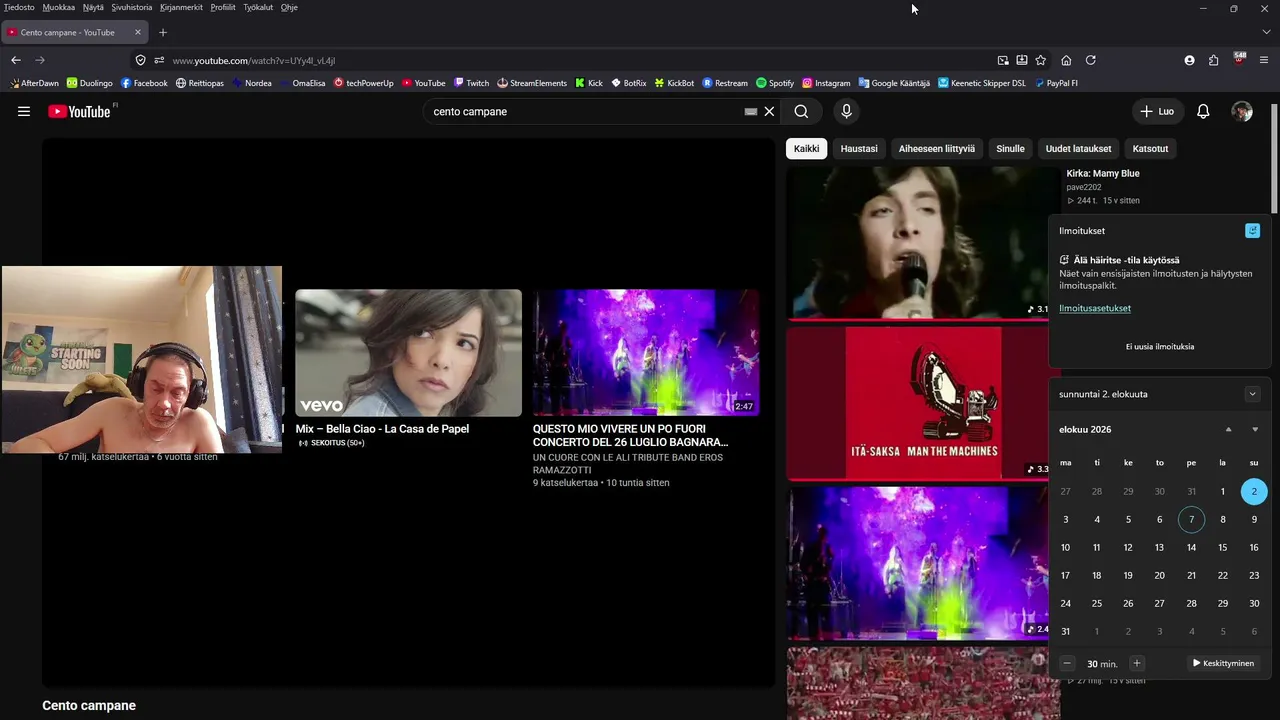Open the Facebook bookmark
1280x720 pixels.
click(144, 83)
